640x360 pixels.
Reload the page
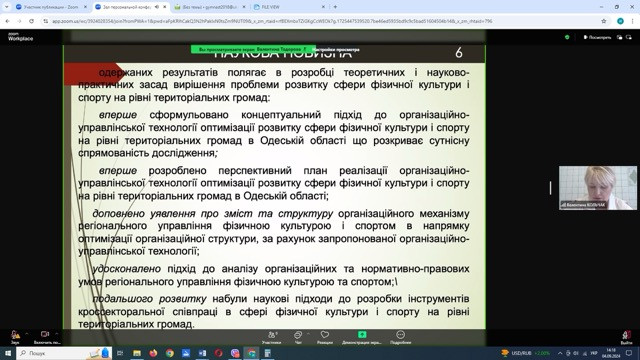click(x=31, y=21)
